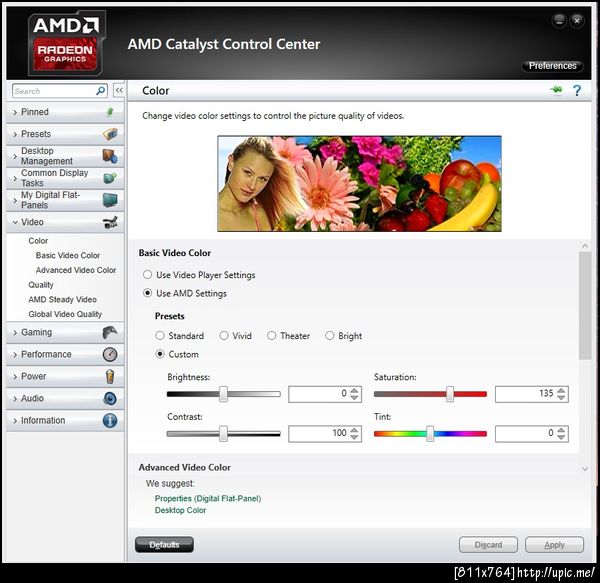Decrease Tint value with down arrow

point(561,437)
